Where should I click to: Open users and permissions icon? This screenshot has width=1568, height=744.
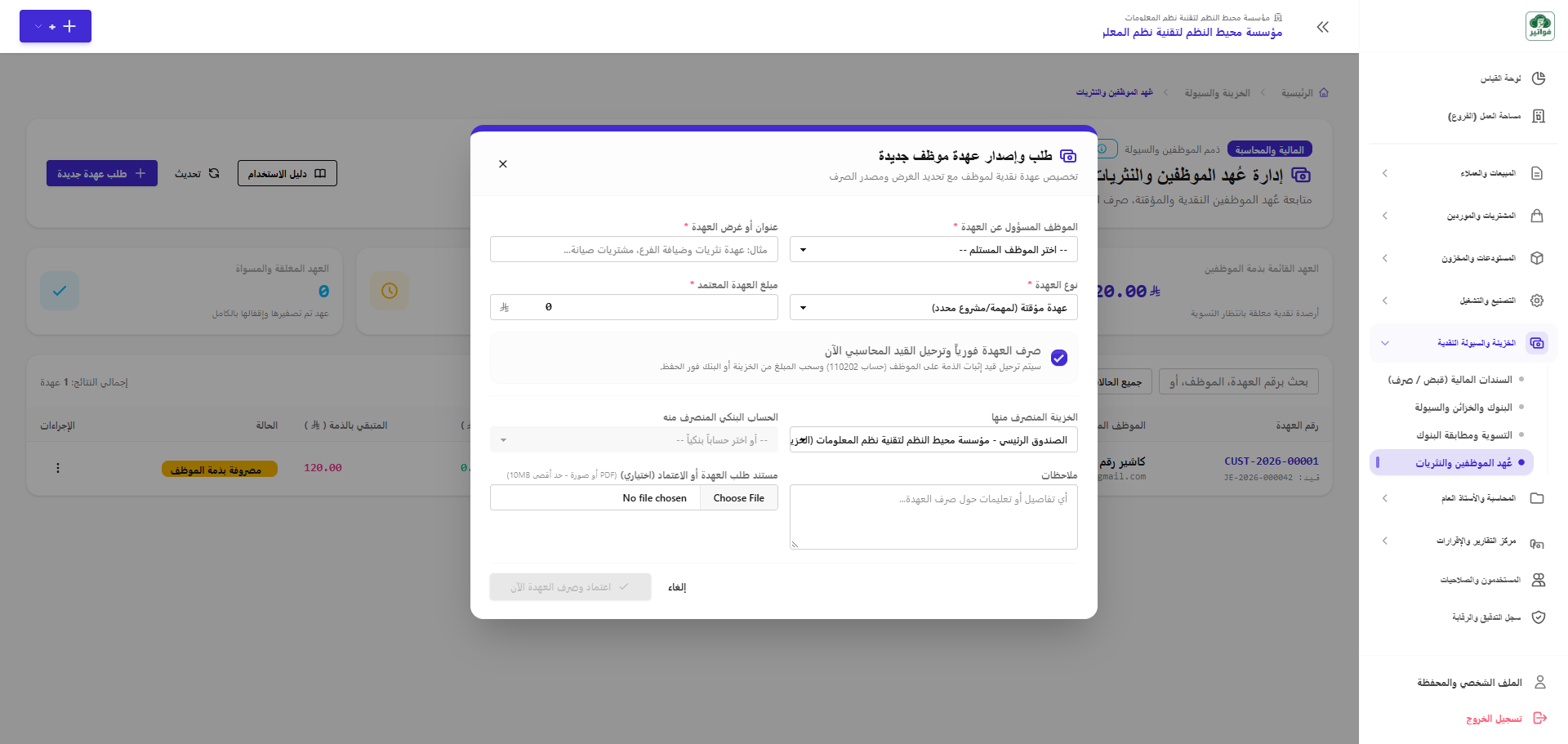pos(1539,580)
